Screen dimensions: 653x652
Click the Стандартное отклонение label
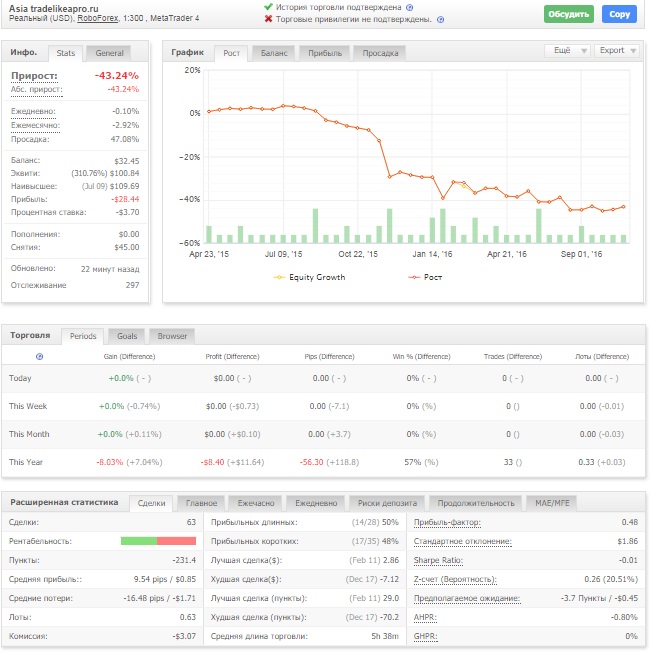tap(462, 541)
